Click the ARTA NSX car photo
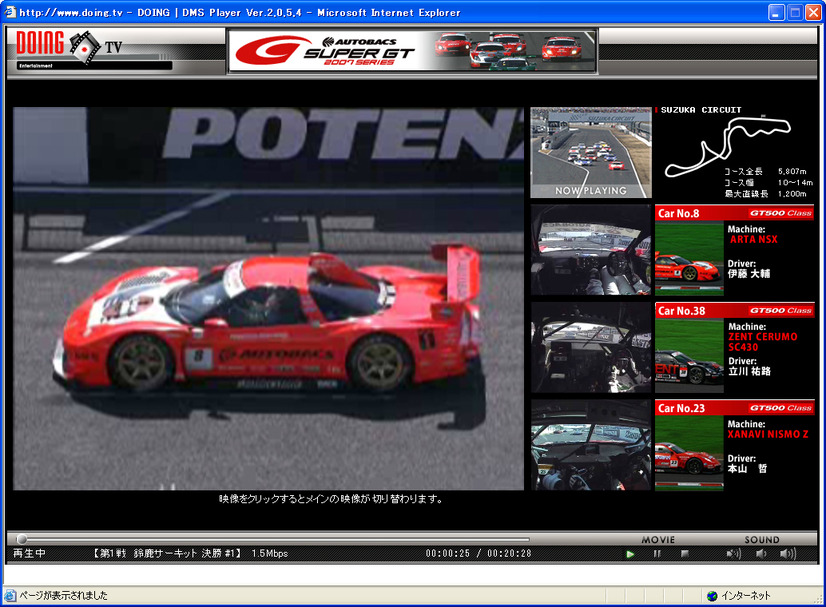The width and height of the screenshot is (826, 607). [689, 258]
